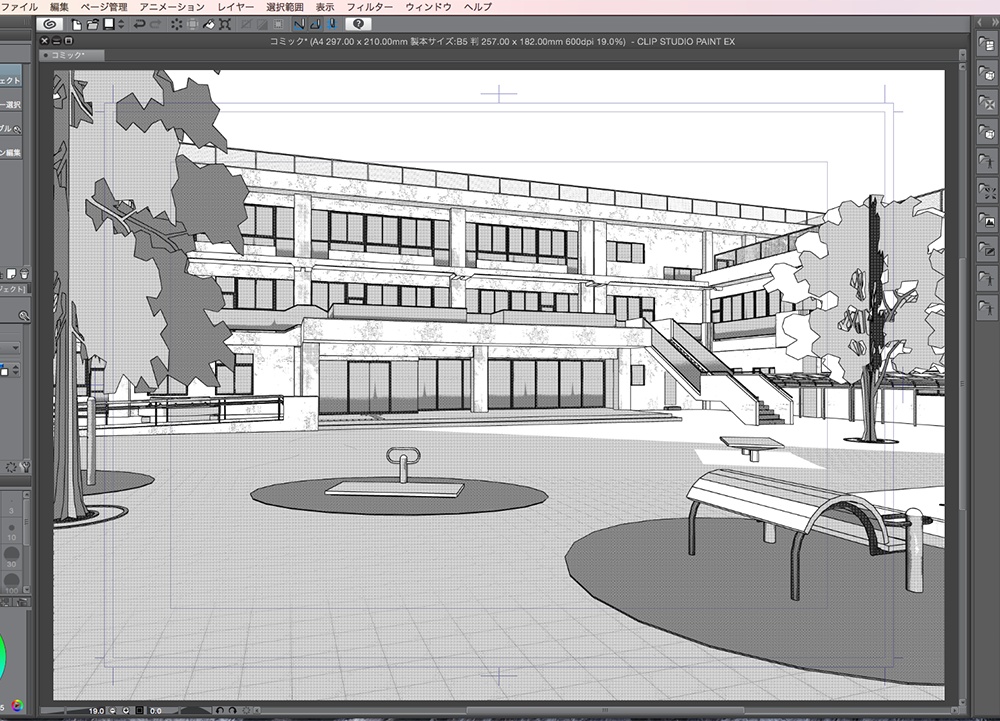Click the trash delete icon in left panel
Screen dimensions: 1000x721
[24, 274]
